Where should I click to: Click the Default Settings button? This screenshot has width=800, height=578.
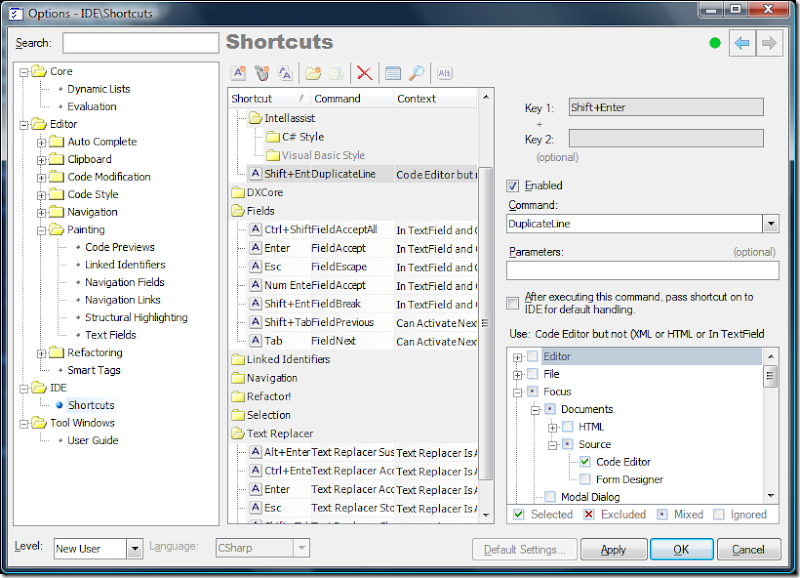pyautogui.click(x=524, y=549)
